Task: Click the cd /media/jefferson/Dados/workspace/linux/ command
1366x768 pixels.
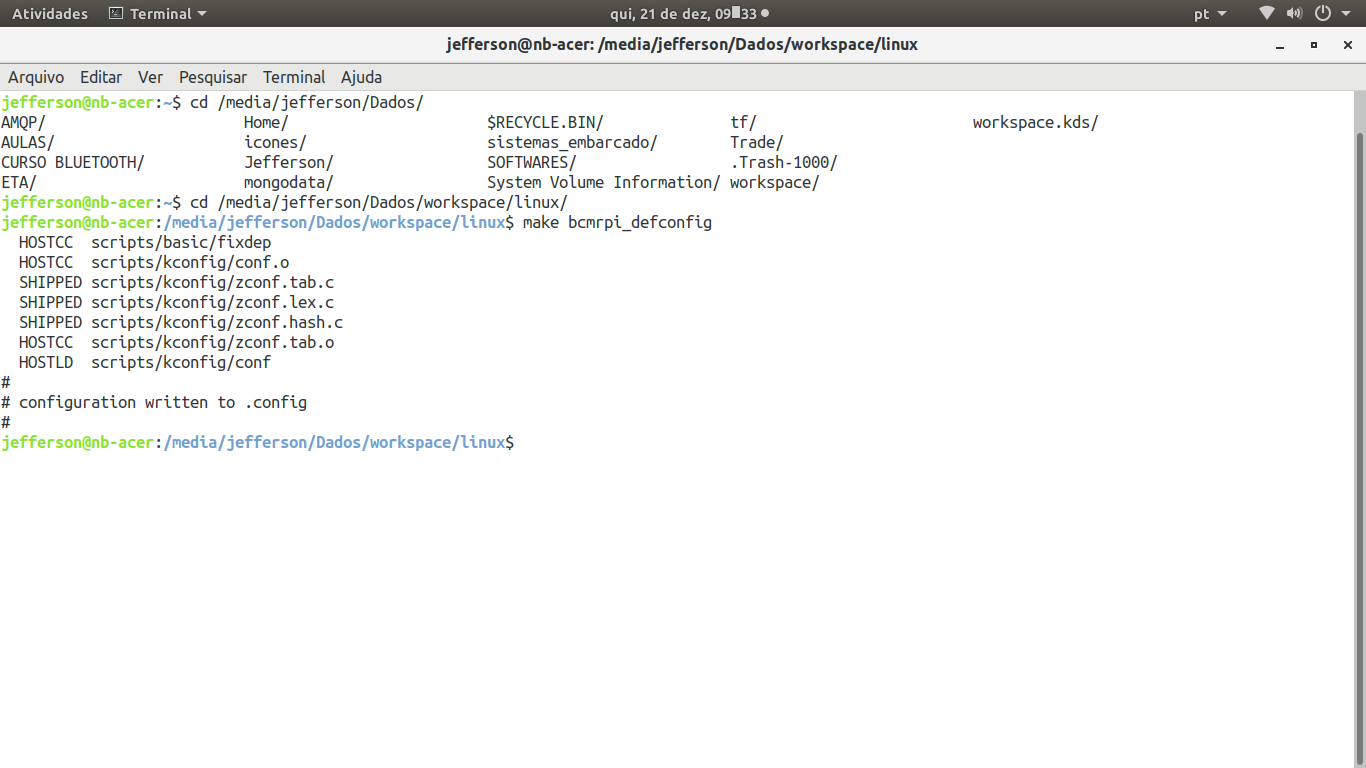Action: 379,202
